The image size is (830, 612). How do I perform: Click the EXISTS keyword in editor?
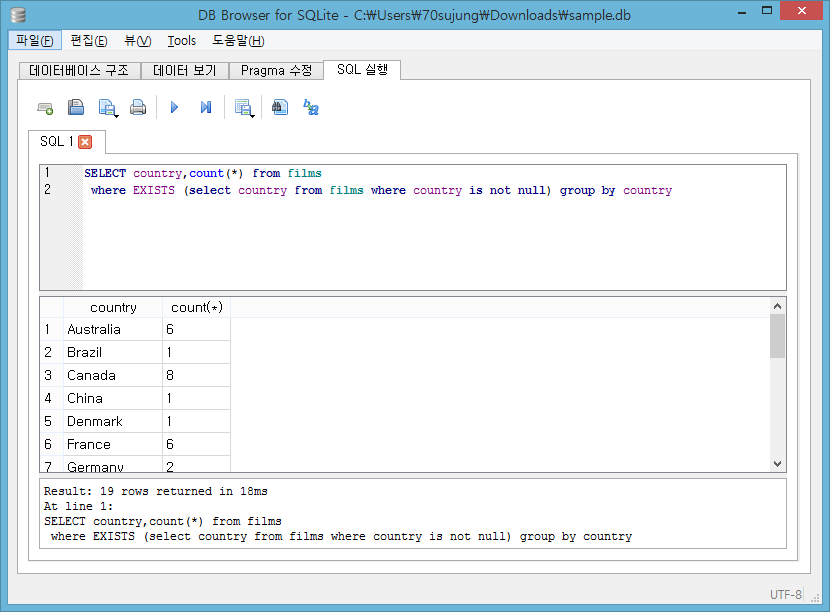[154, 191]
